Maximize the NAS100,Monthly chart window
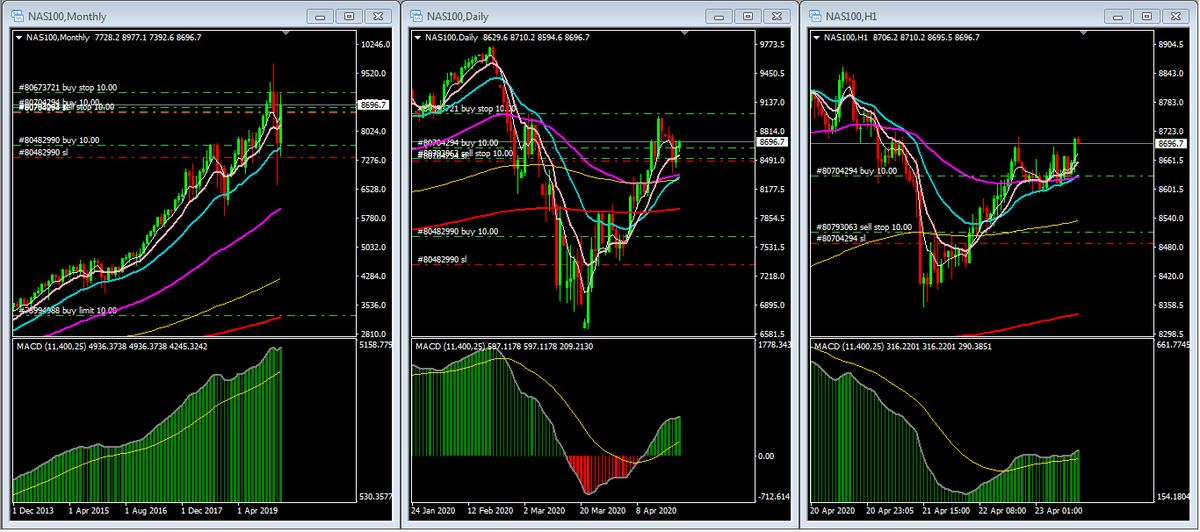This screenshot has height=532, width=1200. (349, 16)
